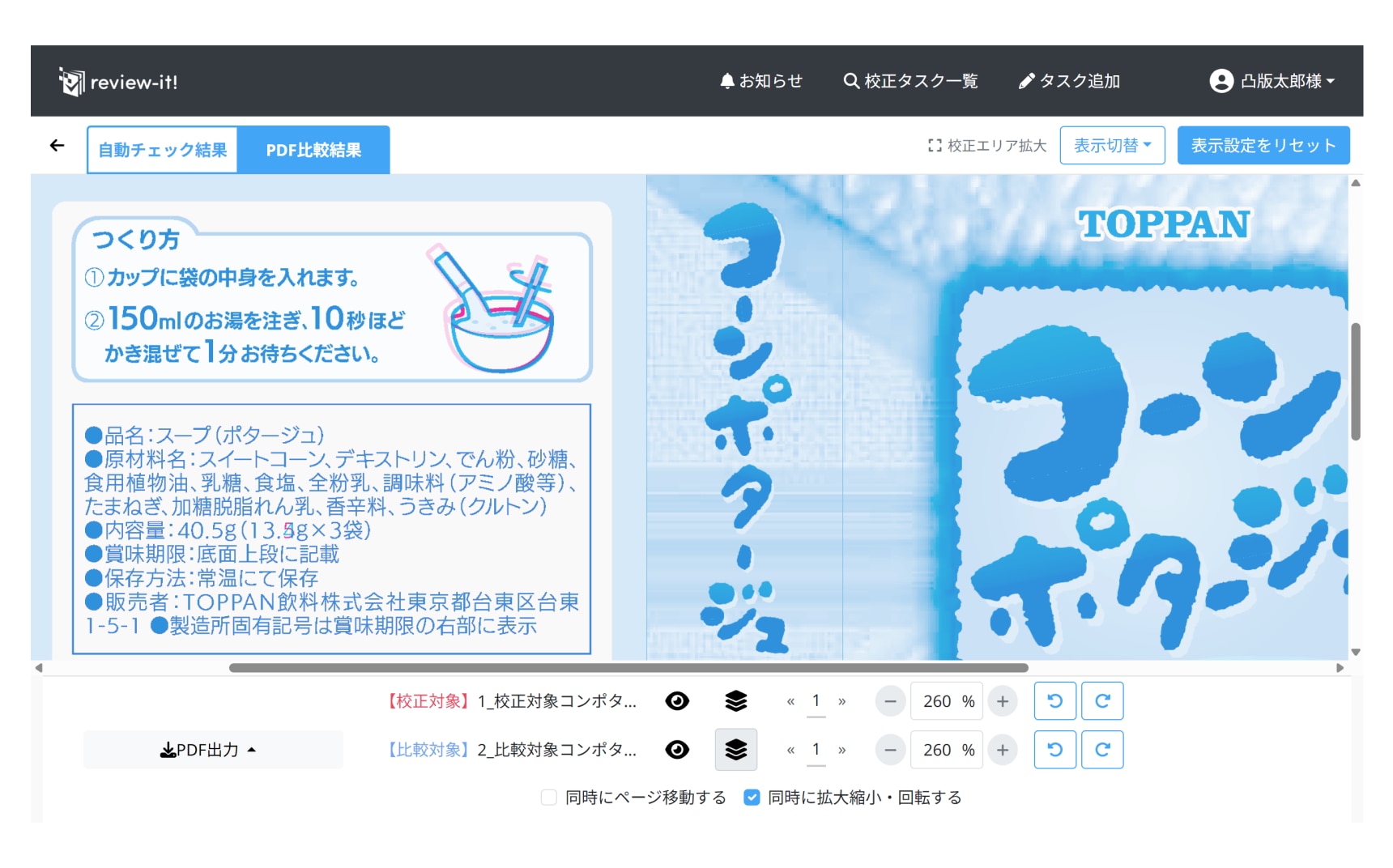Click the back arrow icon

click(x=57, y=146)
